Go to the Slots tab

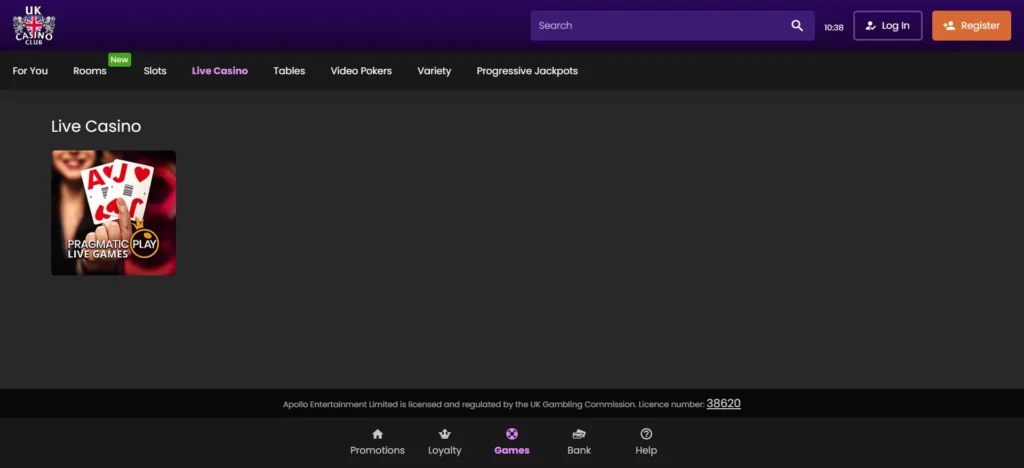155,70
